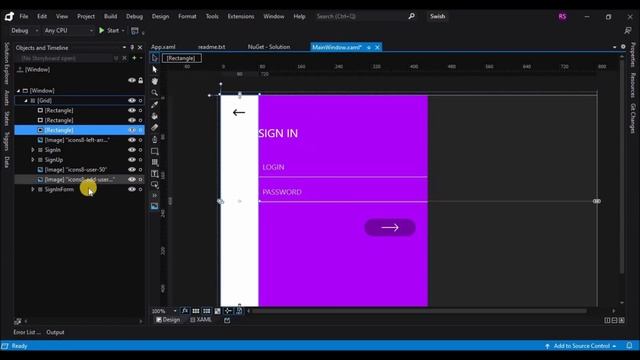Select the Button control tool
640x360 pixels.
[x=155, y=184]
